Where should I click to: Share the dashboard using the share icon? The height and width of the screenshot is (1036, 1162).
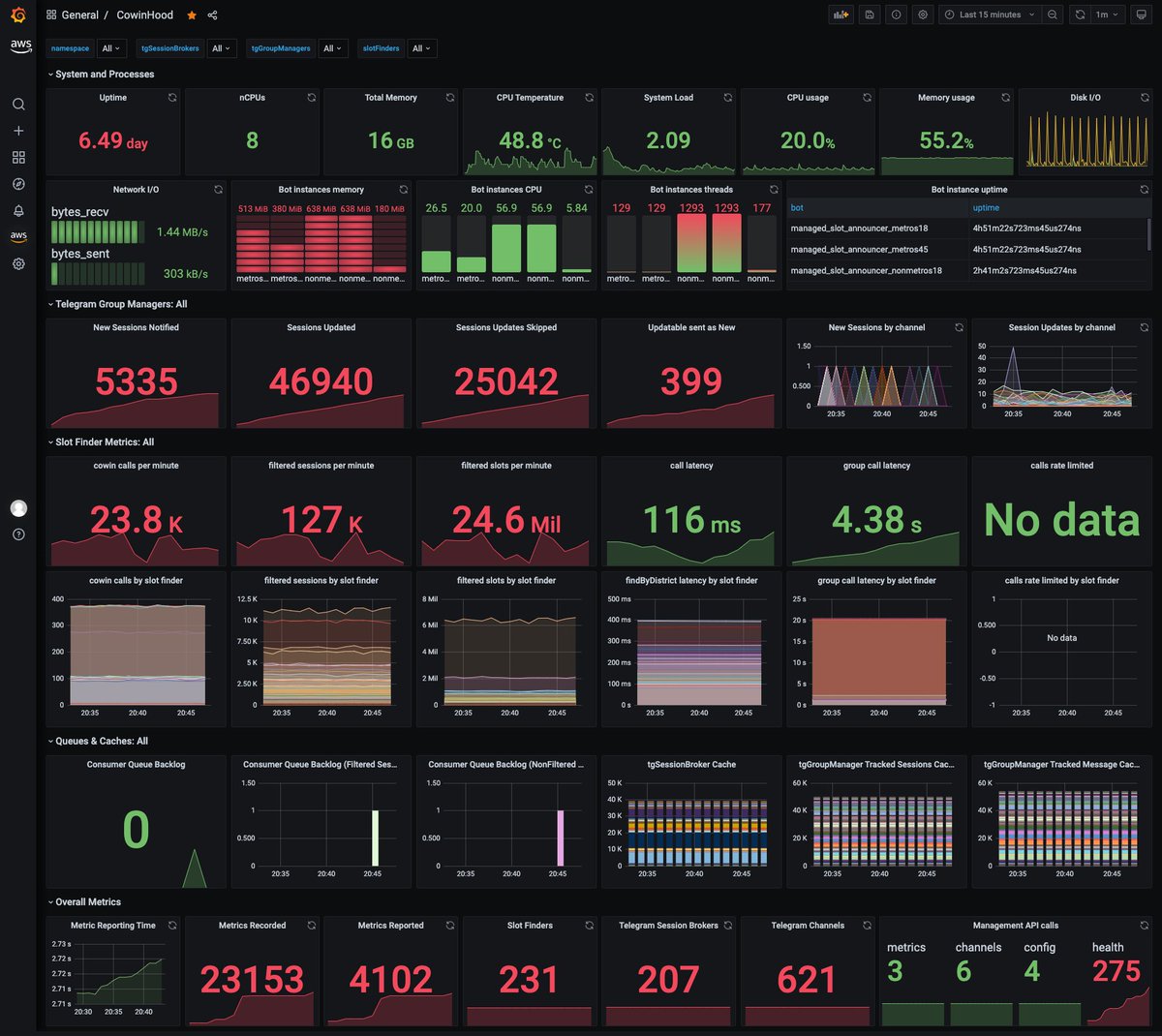(x=213, y=15)
